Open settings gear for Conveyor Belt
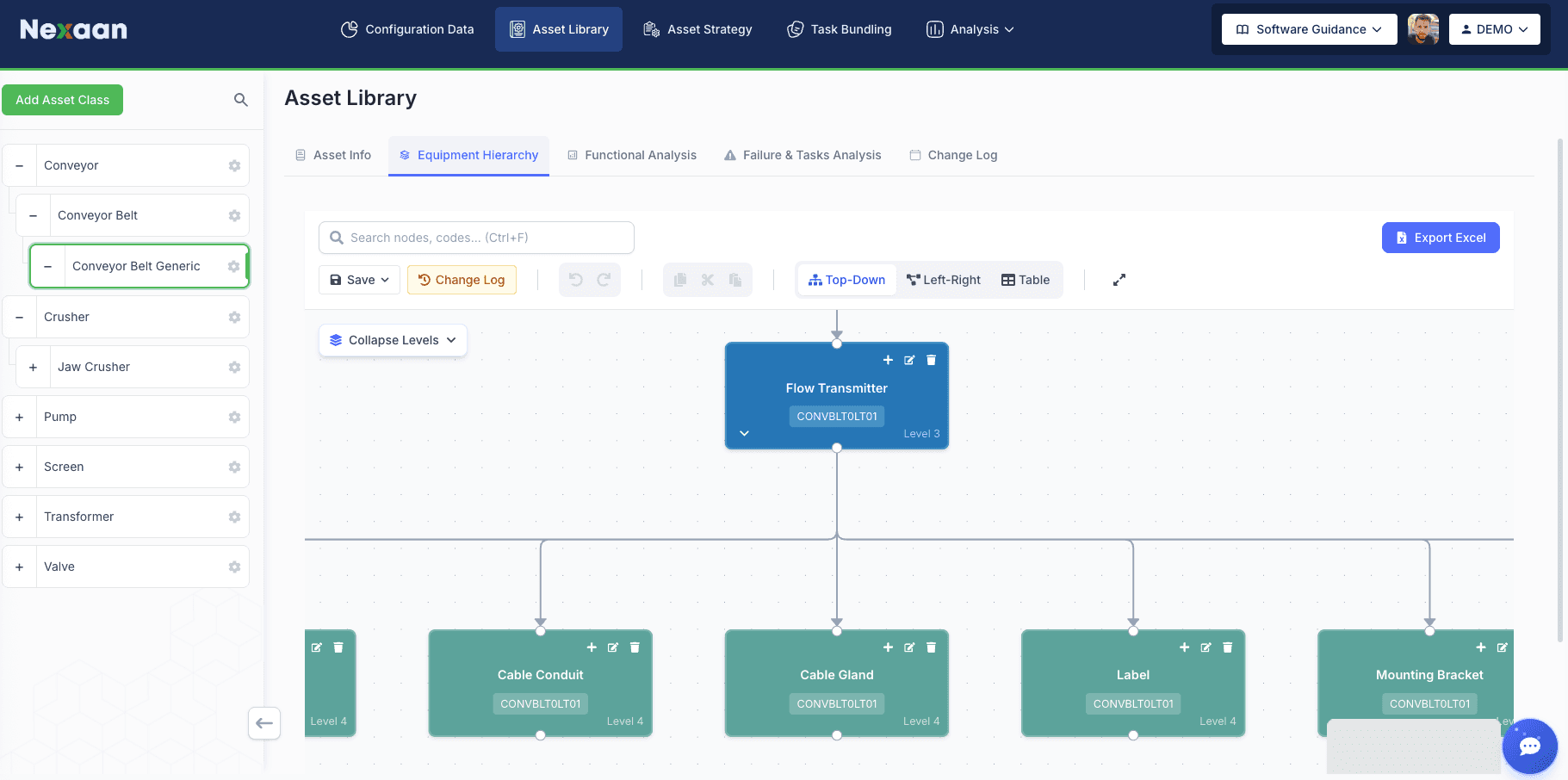This screenshot has height=780, width=1568. pyautogui.click(x=234, y=215)
